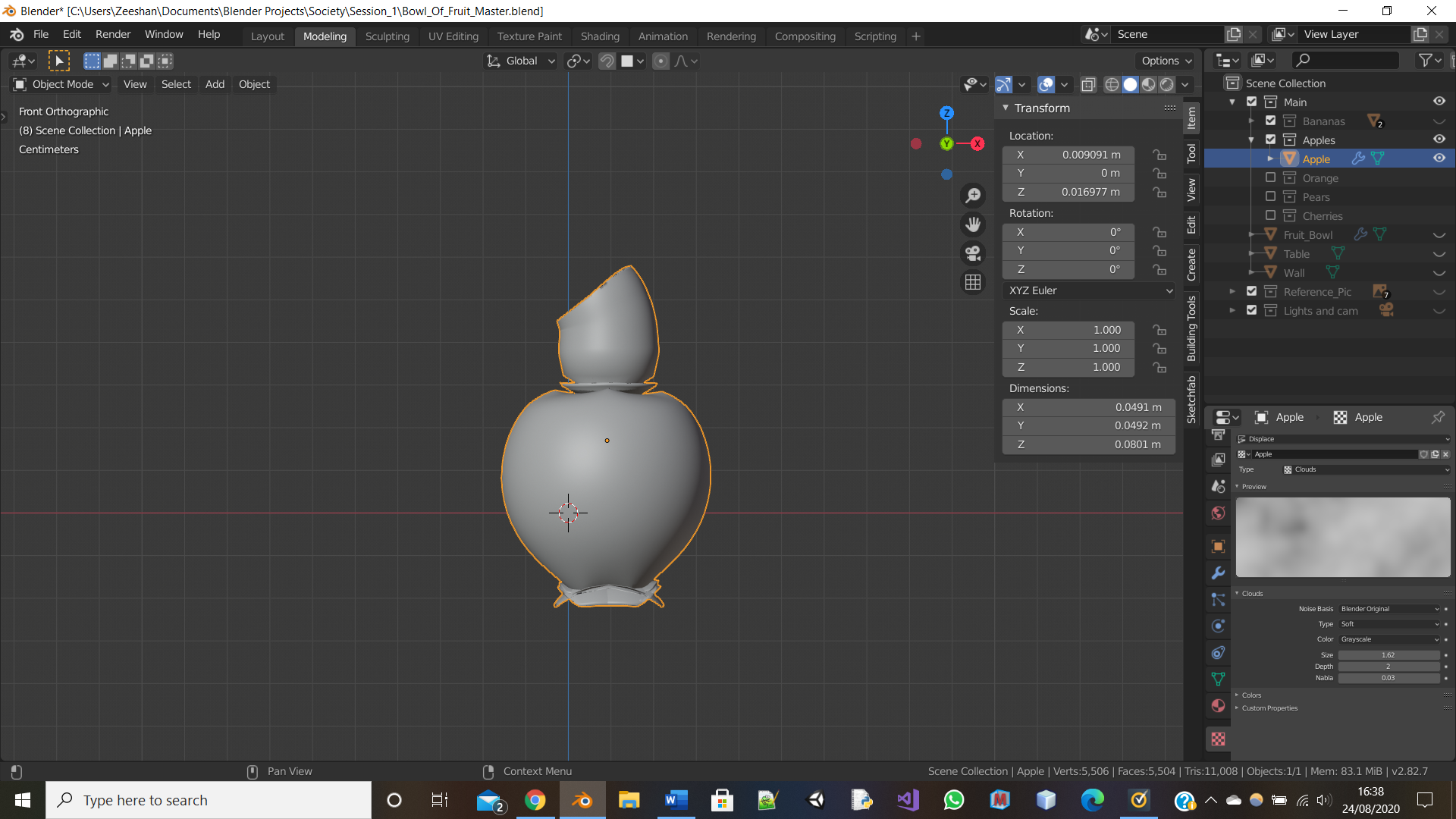Uncheck the Bananas collection checkbox
Image resolution: width=1456 pixels, height=819 pixels.
(1270, 121)
